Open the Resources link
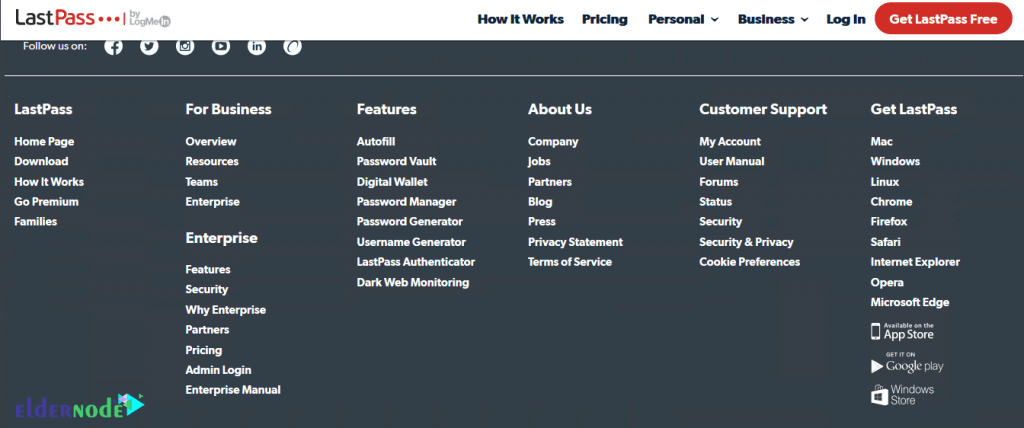This screenshot has height=428, width=1024. [x=212, y=161]
